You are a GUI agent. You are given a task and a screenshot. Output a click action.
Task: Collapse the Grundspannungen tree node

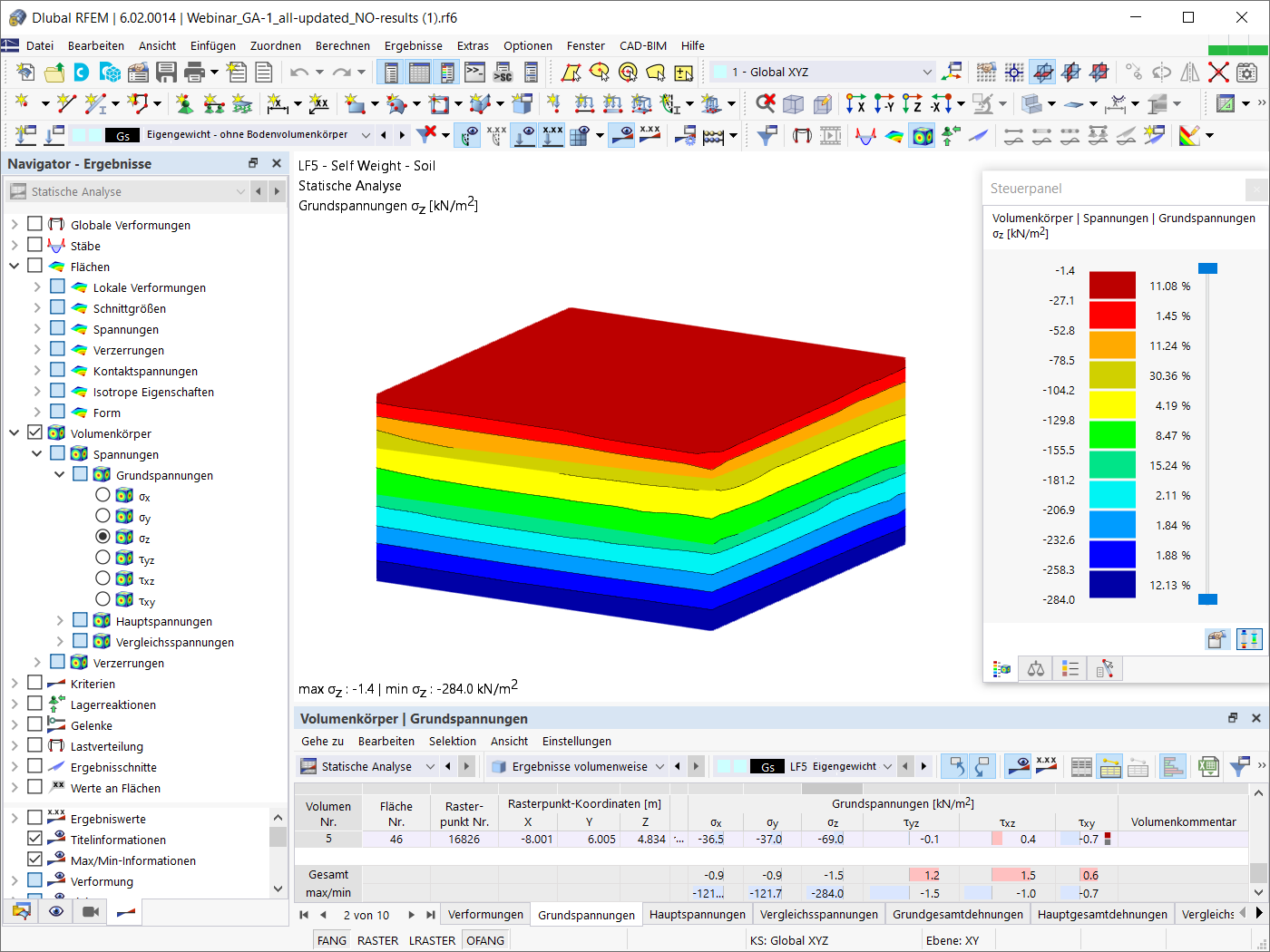click(60, 475)
